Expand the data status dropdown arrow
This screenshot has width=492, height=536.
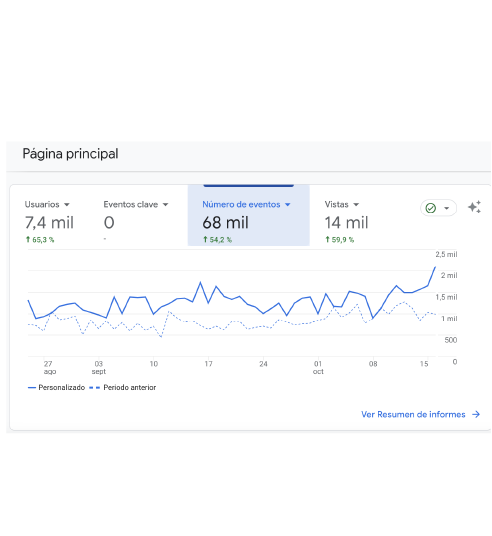447,208
